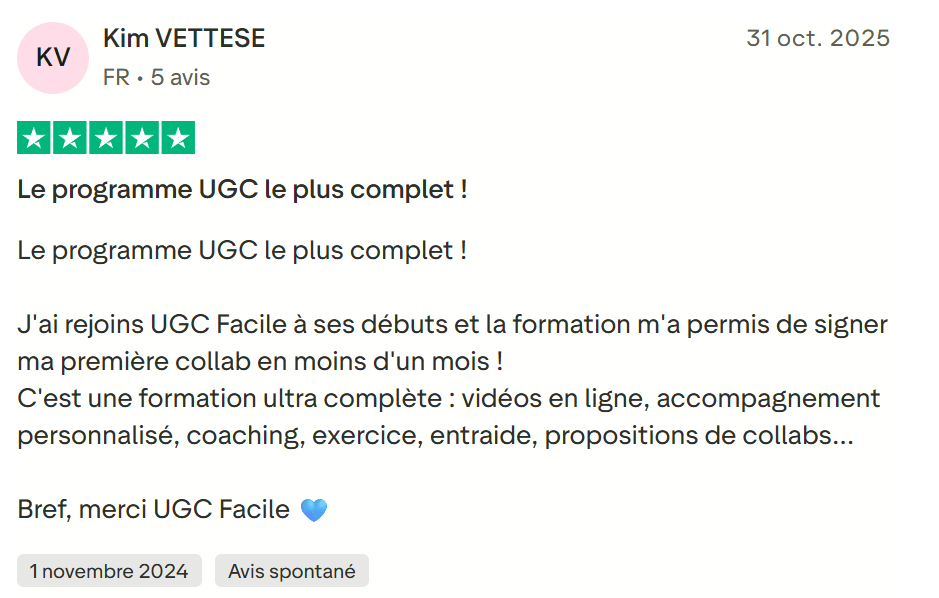
Task: Click the "1 novembre 2024" experience date tag
Action: coord(109,571)
